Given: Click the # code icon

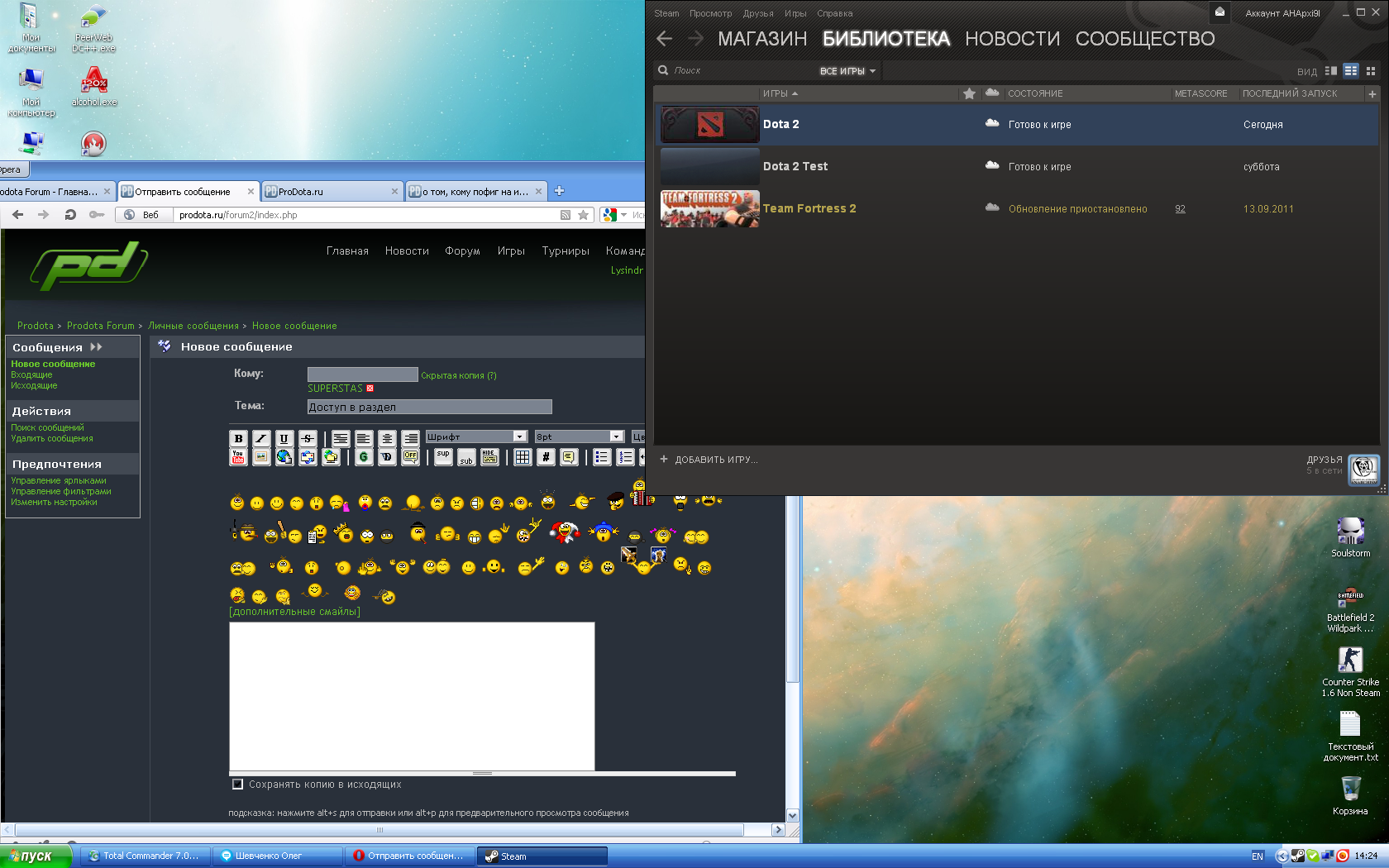Looking at the screenshot, I should point(546,457).
